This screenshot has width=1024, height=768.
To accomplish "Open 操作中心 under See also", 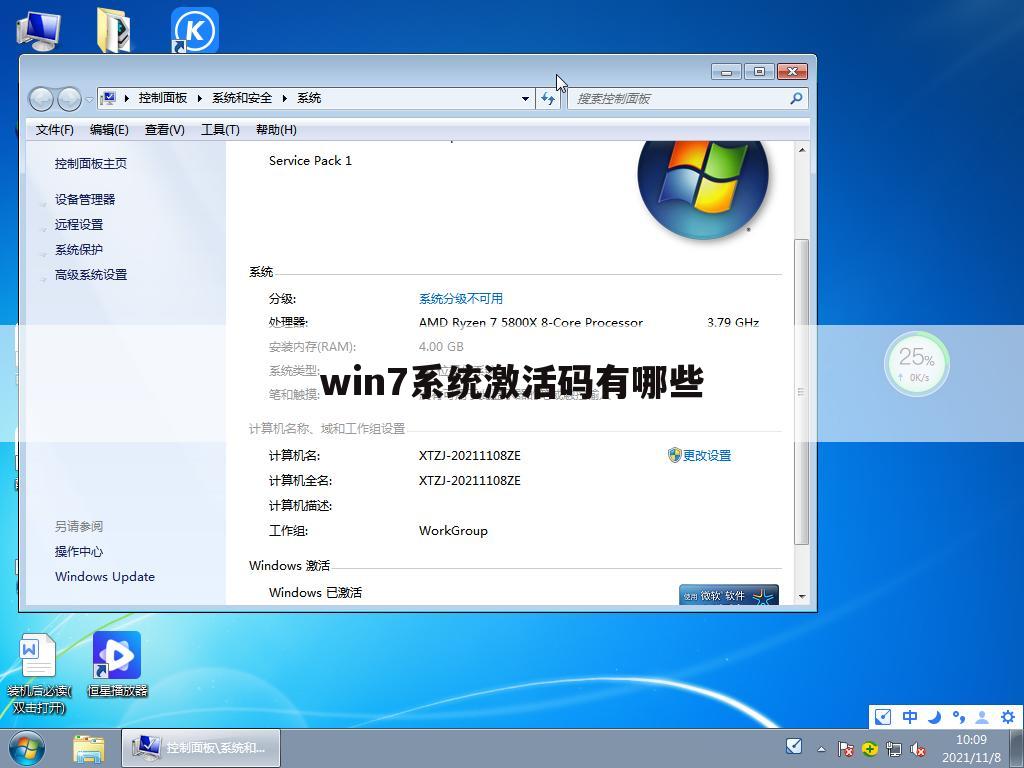I will click(79, 552).
